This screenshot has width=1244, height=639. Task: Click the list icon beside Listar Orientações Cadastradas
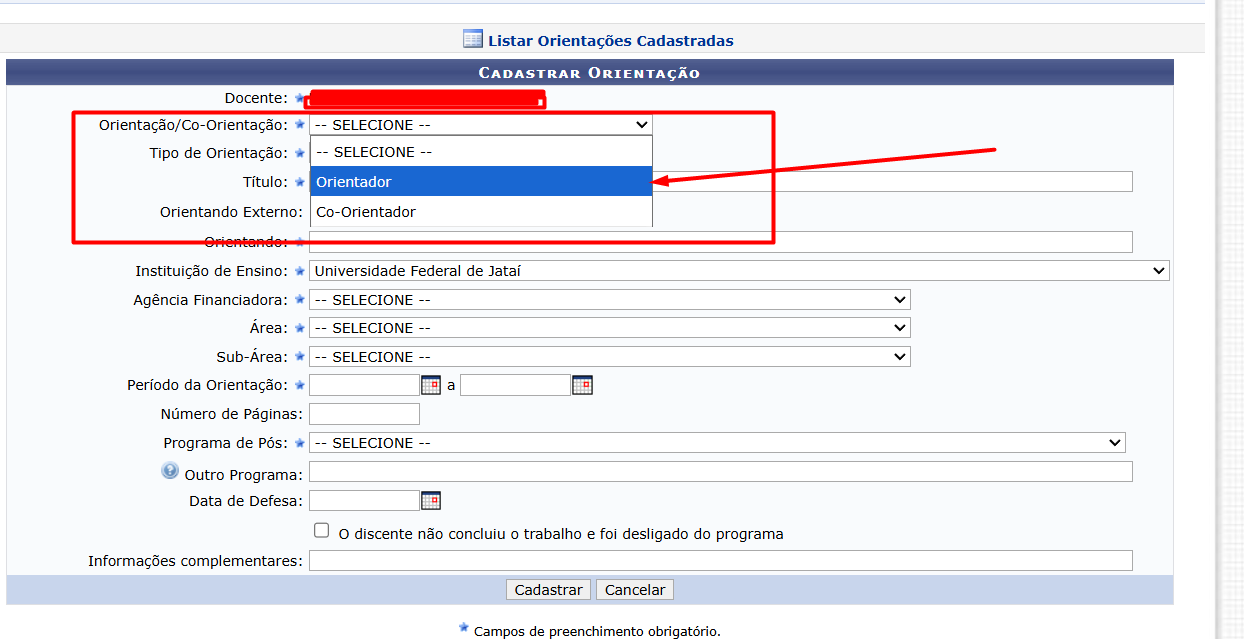[x=473, y=40]
